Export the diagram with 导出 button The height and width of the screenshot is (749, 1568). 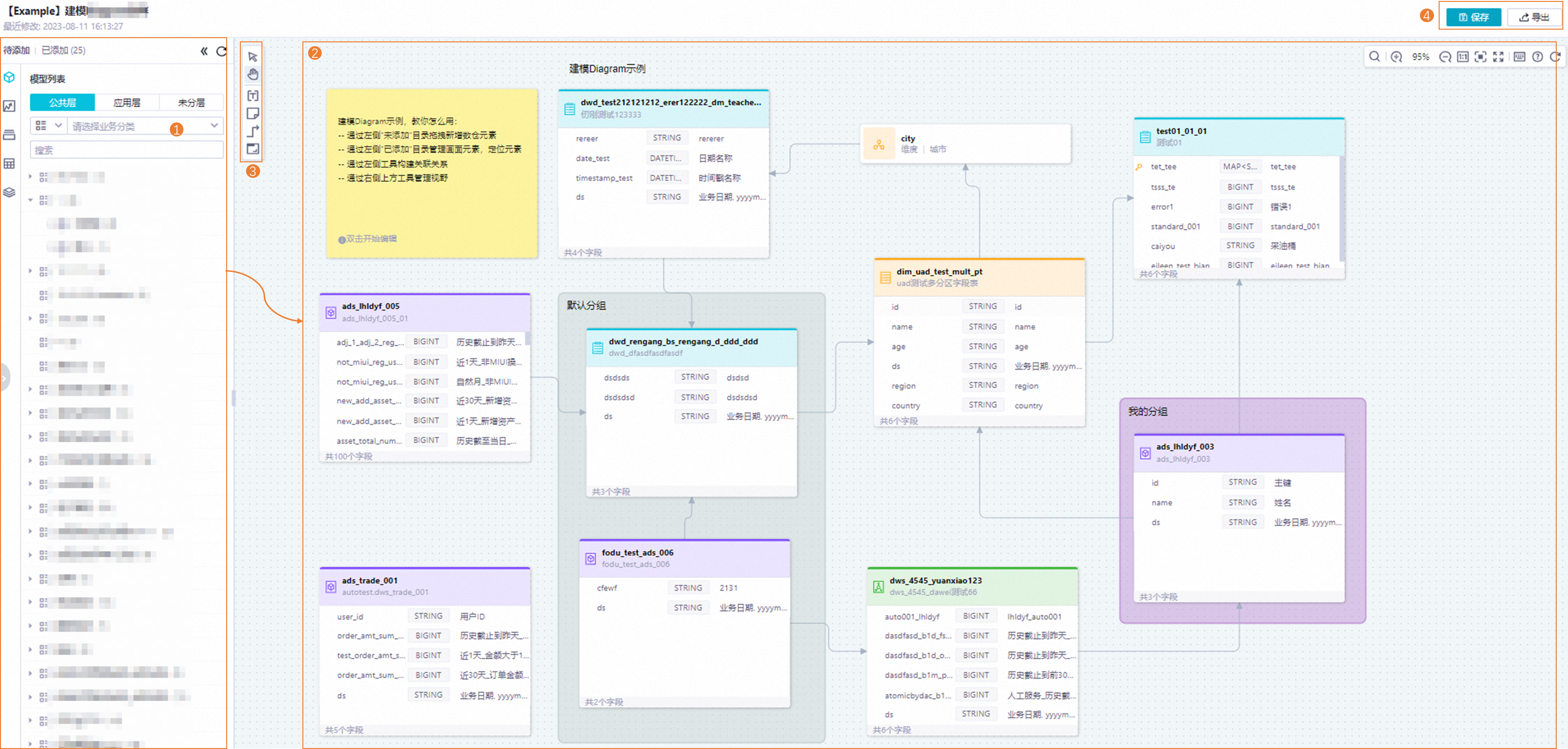pos(1534,17)
